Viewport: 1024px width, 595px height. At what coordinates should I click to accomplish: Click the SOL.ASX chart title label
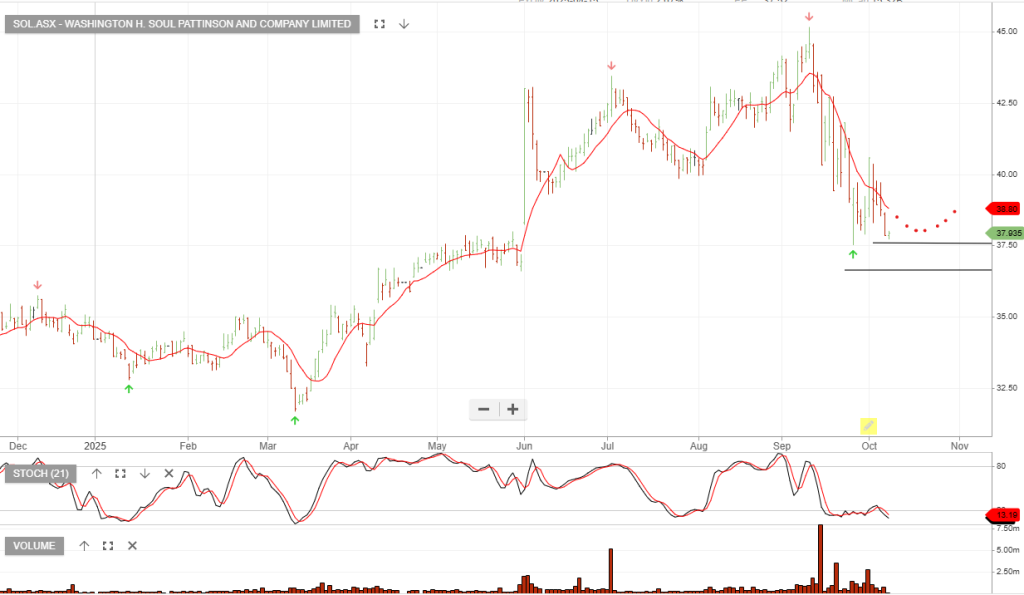pos(182,23)
